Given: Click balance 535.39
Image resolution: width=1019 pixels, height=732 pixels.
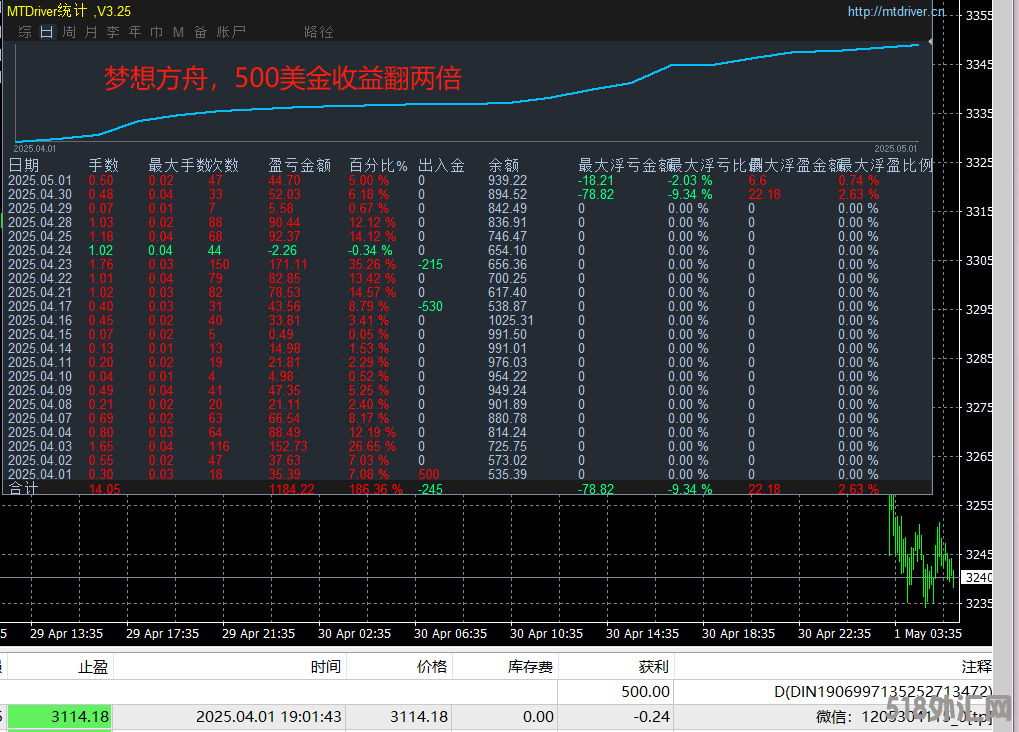Looking at the screenshot, I should click(508, 475).
